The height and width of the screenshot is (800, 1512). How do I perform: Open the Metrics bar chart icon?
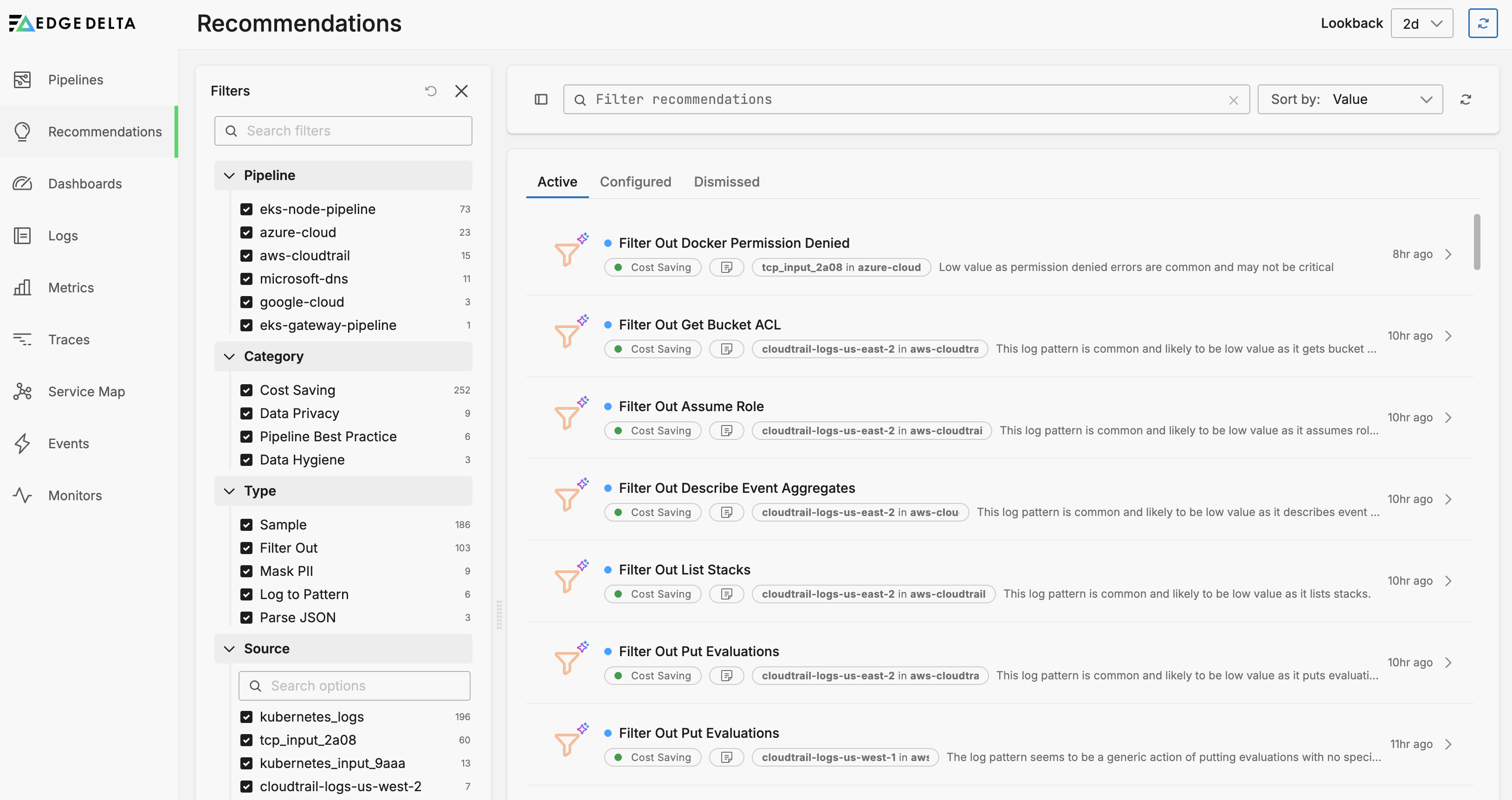(x=22, y=288)
